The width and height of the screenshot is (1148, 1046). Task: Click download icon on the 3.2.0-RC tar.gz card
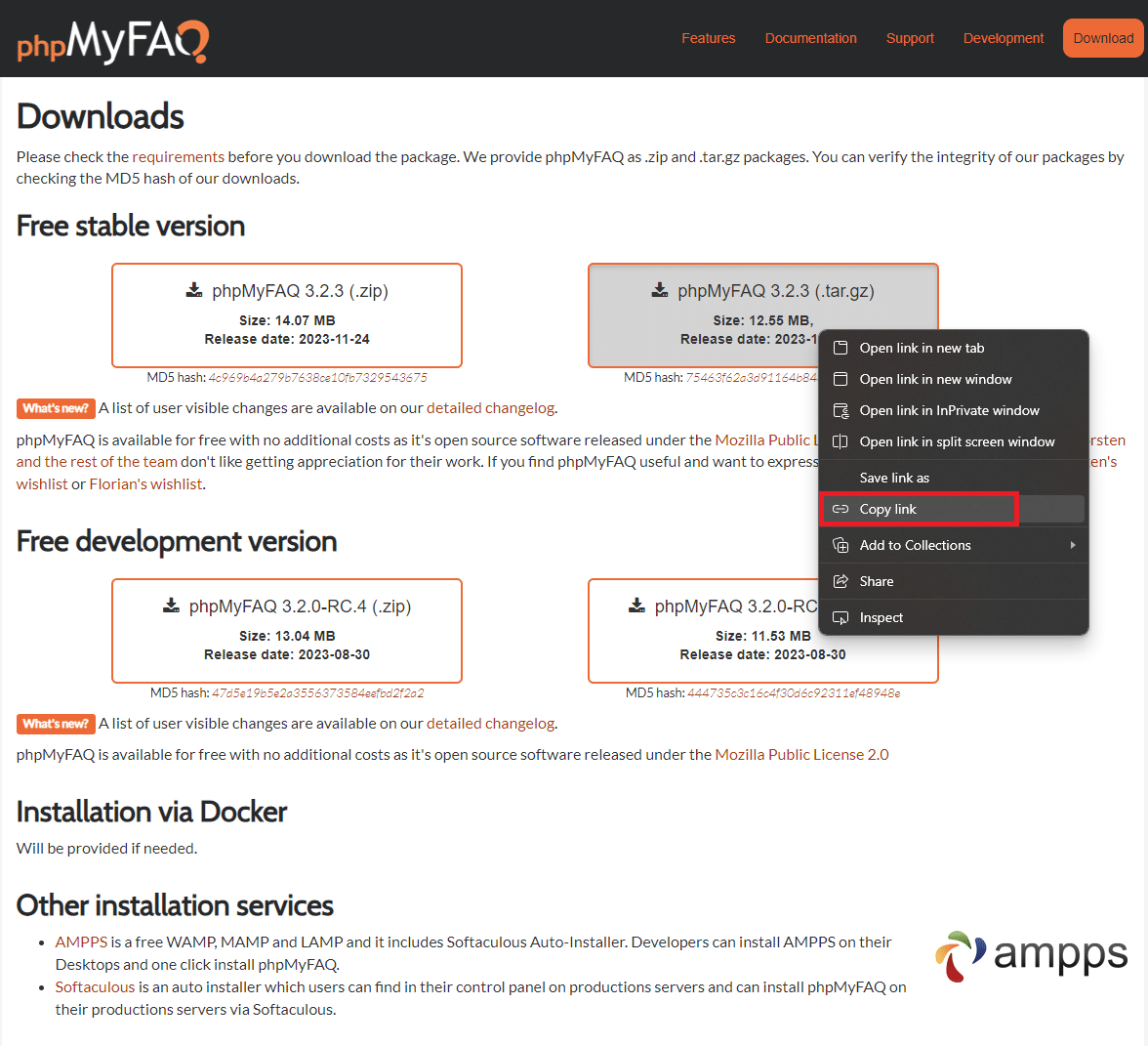pyautogui.click(x=636, y=606)
